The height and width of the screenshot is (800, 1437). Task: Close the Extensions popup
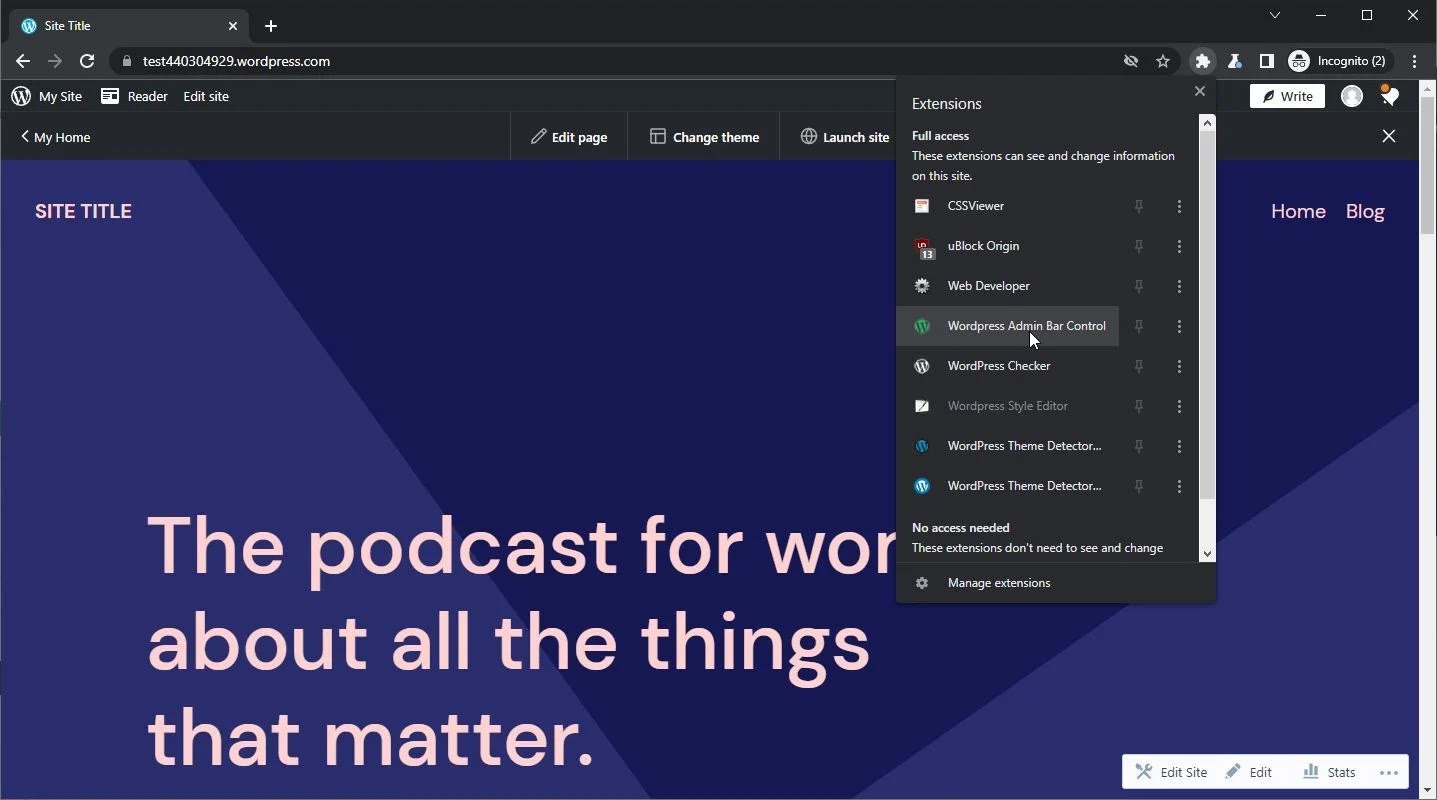click(x=1200, y=91)
